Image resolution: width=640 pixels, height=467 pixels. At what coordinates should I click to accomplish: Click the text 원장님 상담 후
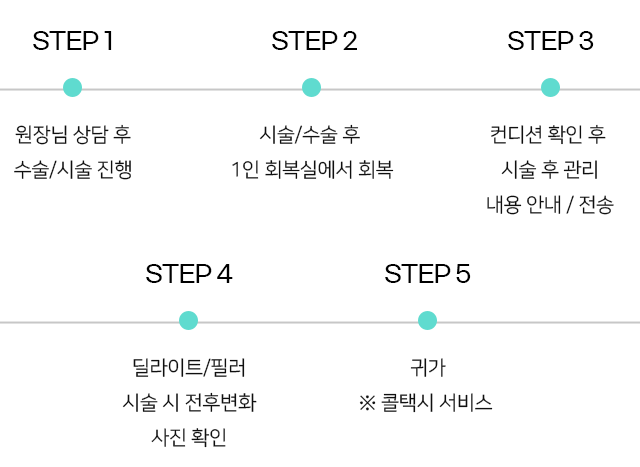coord(73,134)
